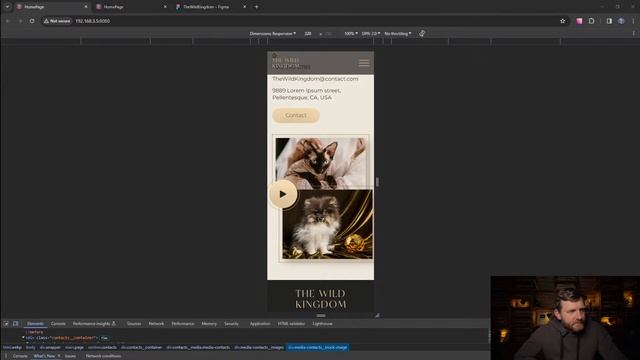Click the viewport corner resize handle
640x360 pixels.
(x=377, y=315)
